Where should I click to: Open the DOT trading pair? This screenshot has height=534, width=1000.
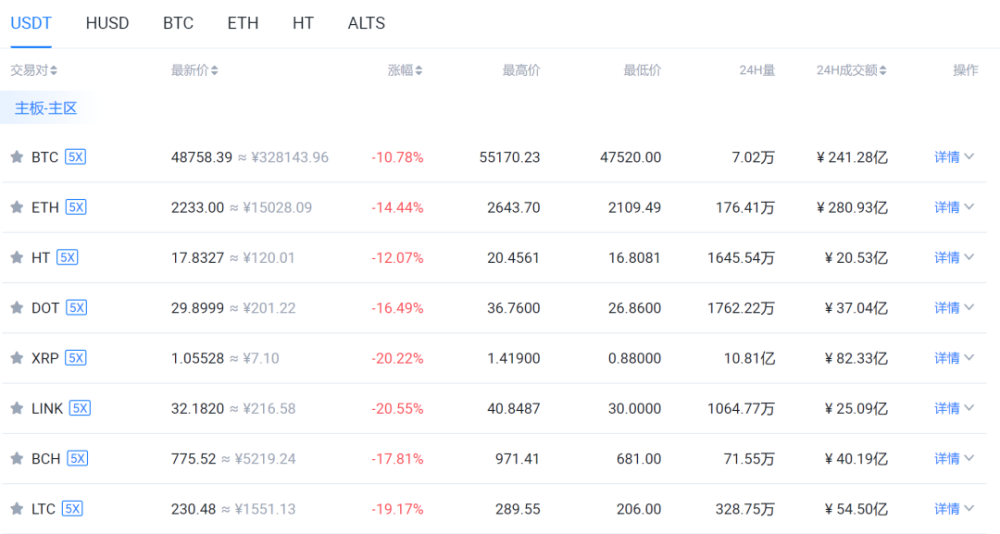click(45, 308)
